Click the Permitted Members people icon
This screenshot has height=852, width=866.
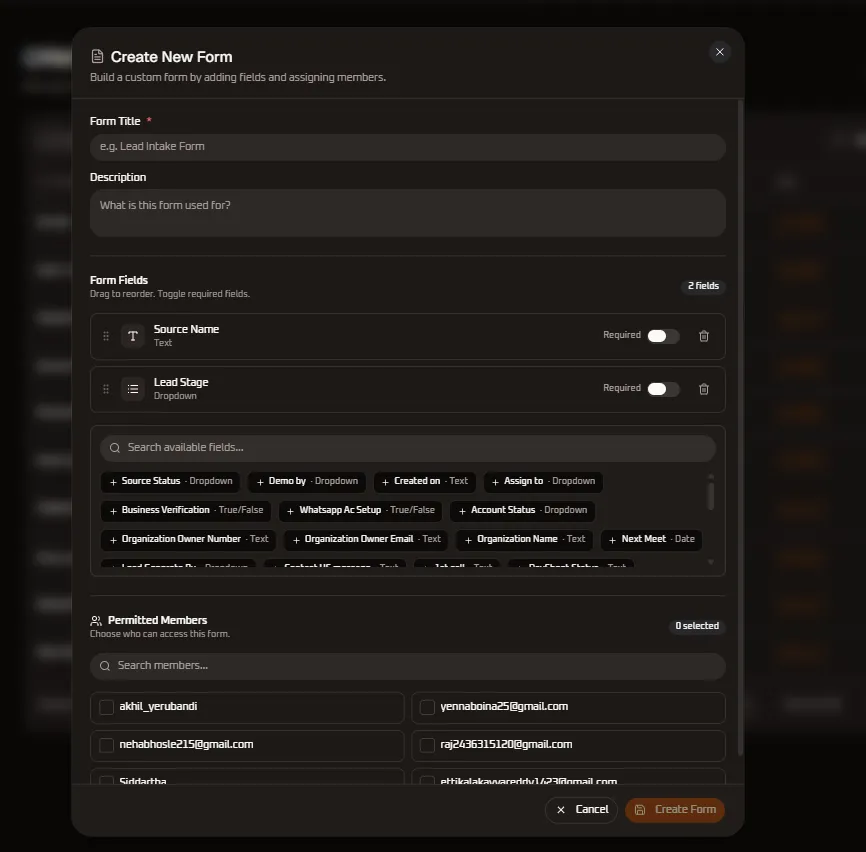point(96,621)
